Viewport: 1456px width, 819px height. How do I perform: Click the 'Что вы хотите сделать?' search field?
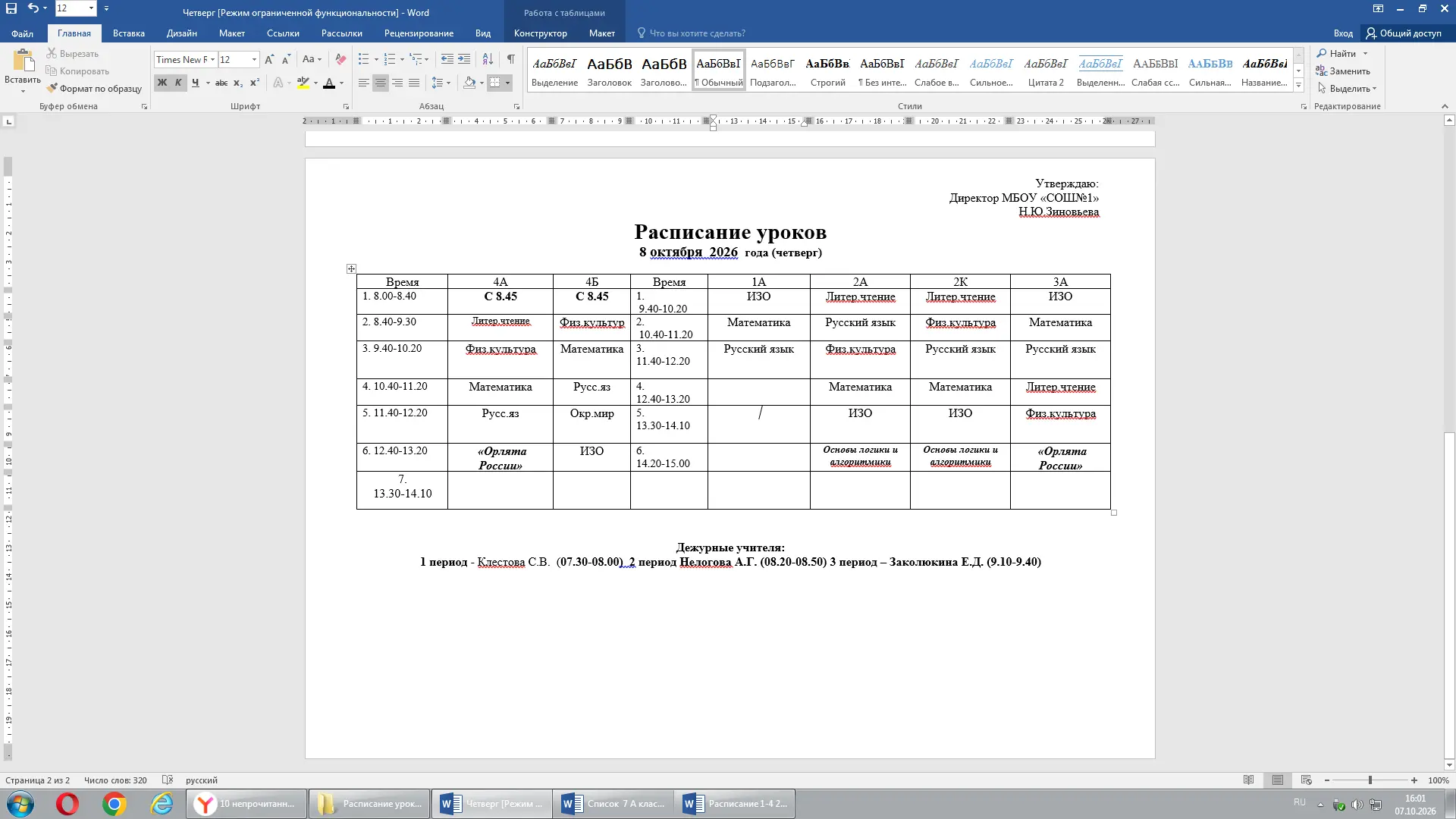point(691,33)
